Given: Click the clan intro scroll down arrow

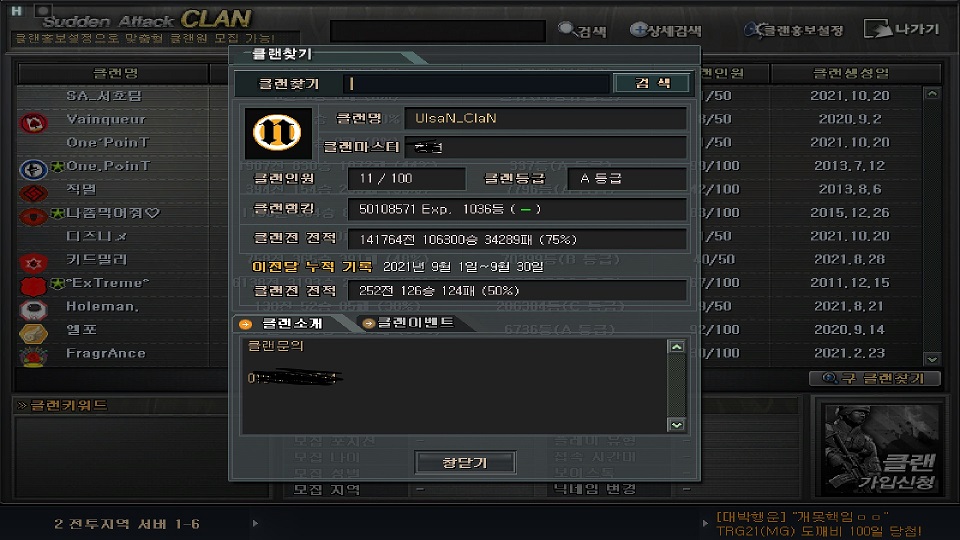Looking at the screenshot, I should point(677,425).
